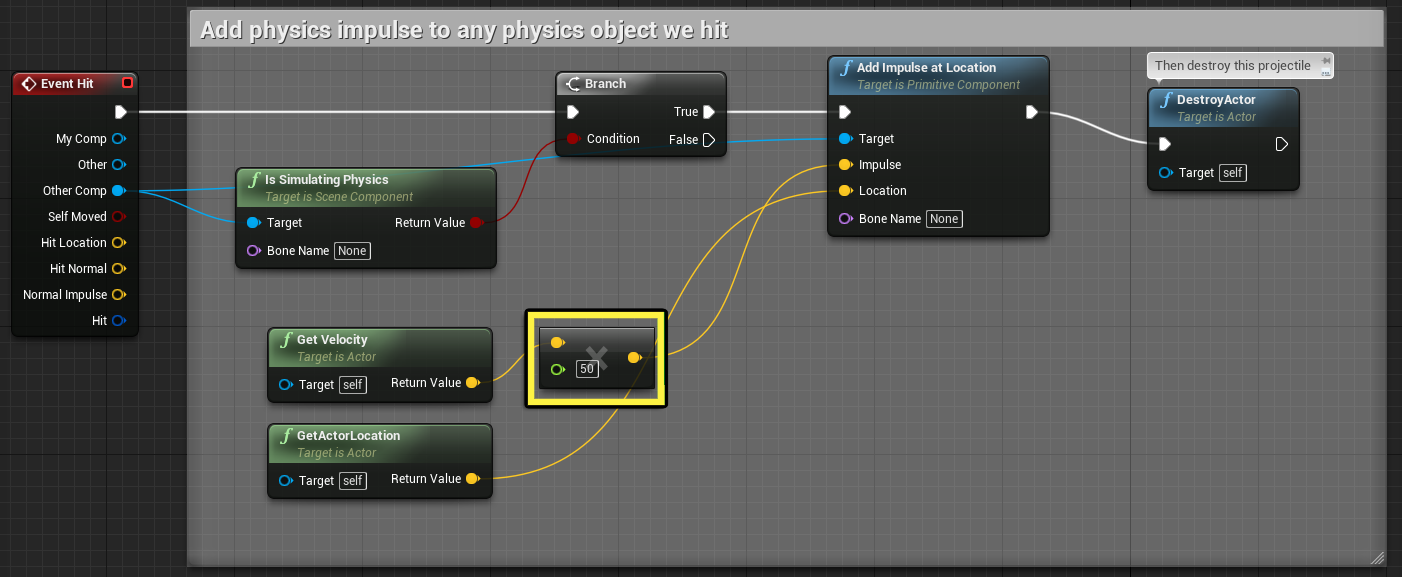This screenshot has height=577, width=1402.
Task: Click the multiply node's yellow vector output pin
Action: (x=634, y=357)
